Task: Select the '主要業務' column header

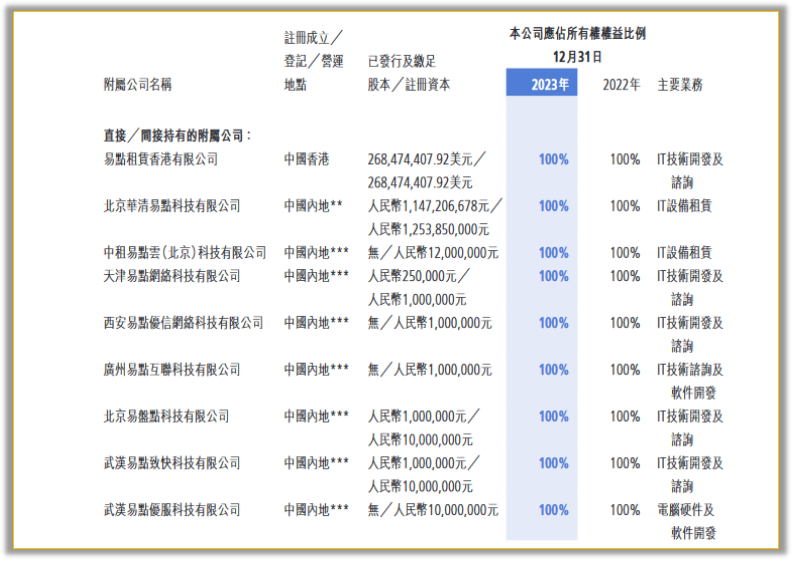Action: (x=680, y=84)
